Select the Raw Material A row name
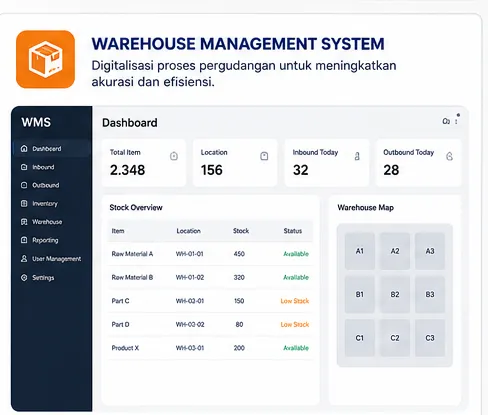Screen dimensions: 488x415 (132, 254)
